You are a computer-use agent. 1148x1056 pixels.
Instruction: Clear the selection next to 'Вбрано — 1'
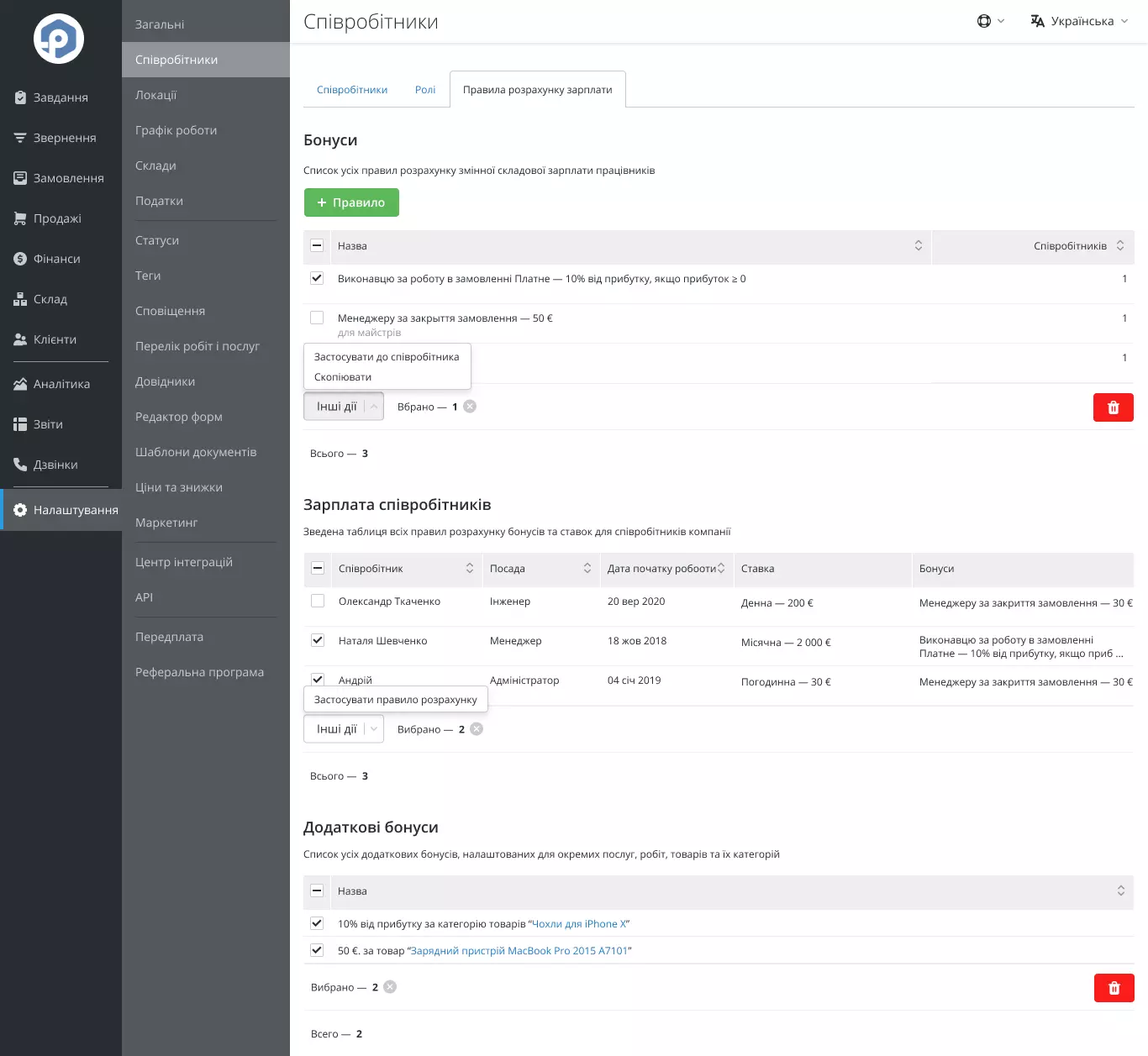tap(470, 407)
